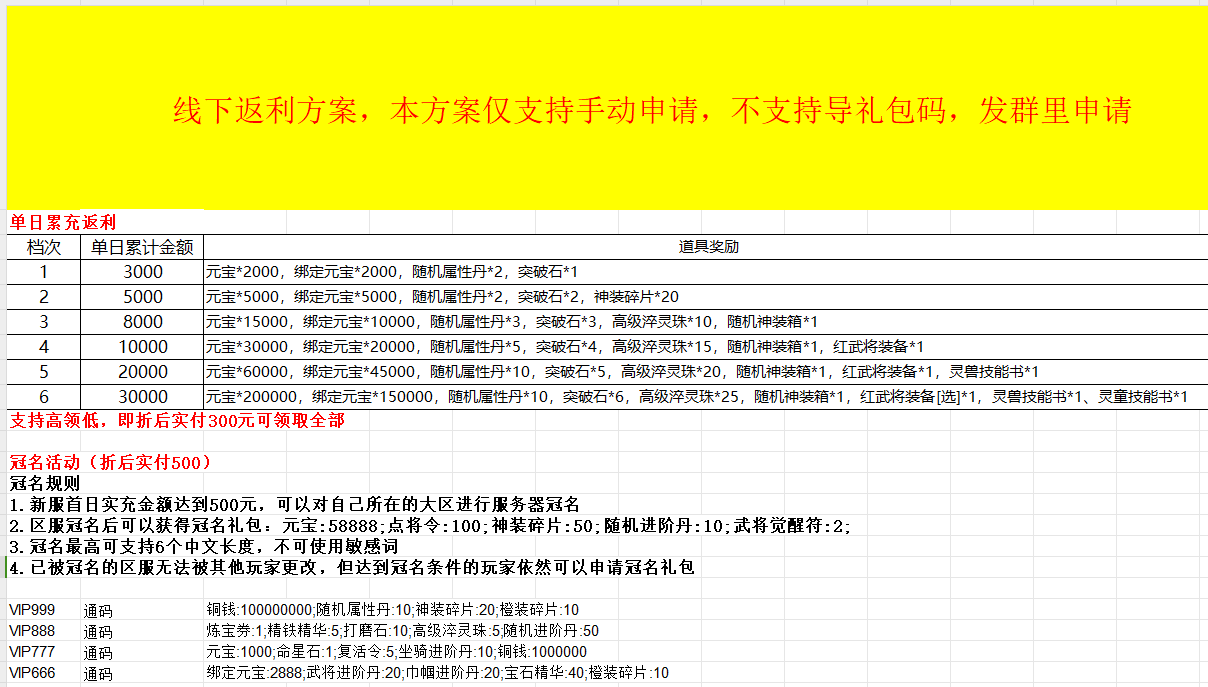Click tier number 3 in the 档次 column

coord(44,322)
